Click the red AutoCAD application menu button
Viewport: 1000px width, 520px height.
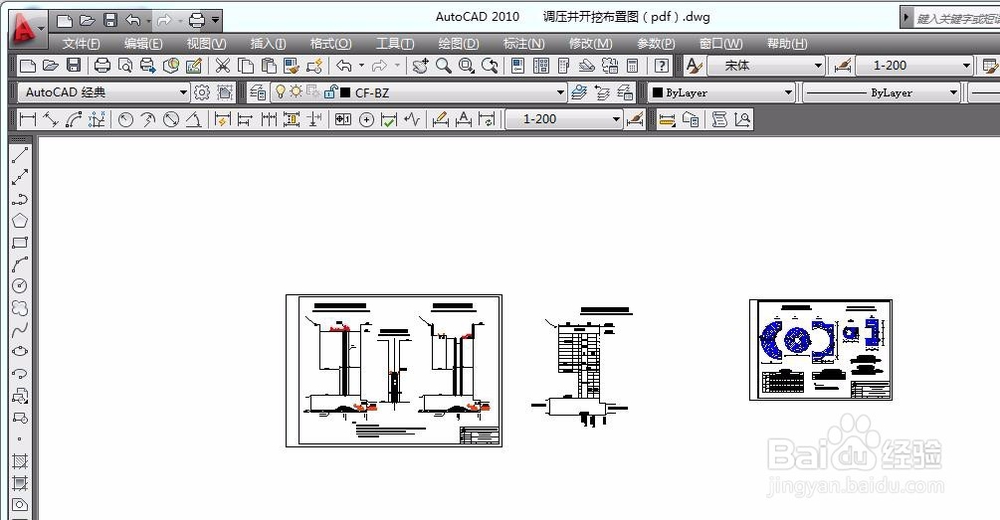click(26, 28)
